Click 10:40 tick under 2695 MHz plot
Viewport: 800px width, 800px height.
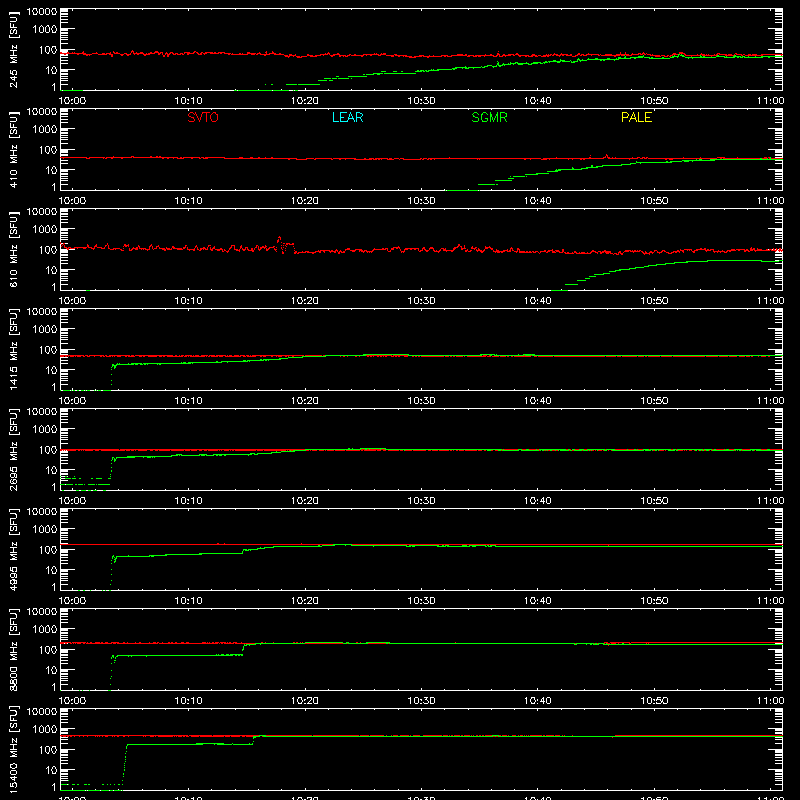pos(538,501)
